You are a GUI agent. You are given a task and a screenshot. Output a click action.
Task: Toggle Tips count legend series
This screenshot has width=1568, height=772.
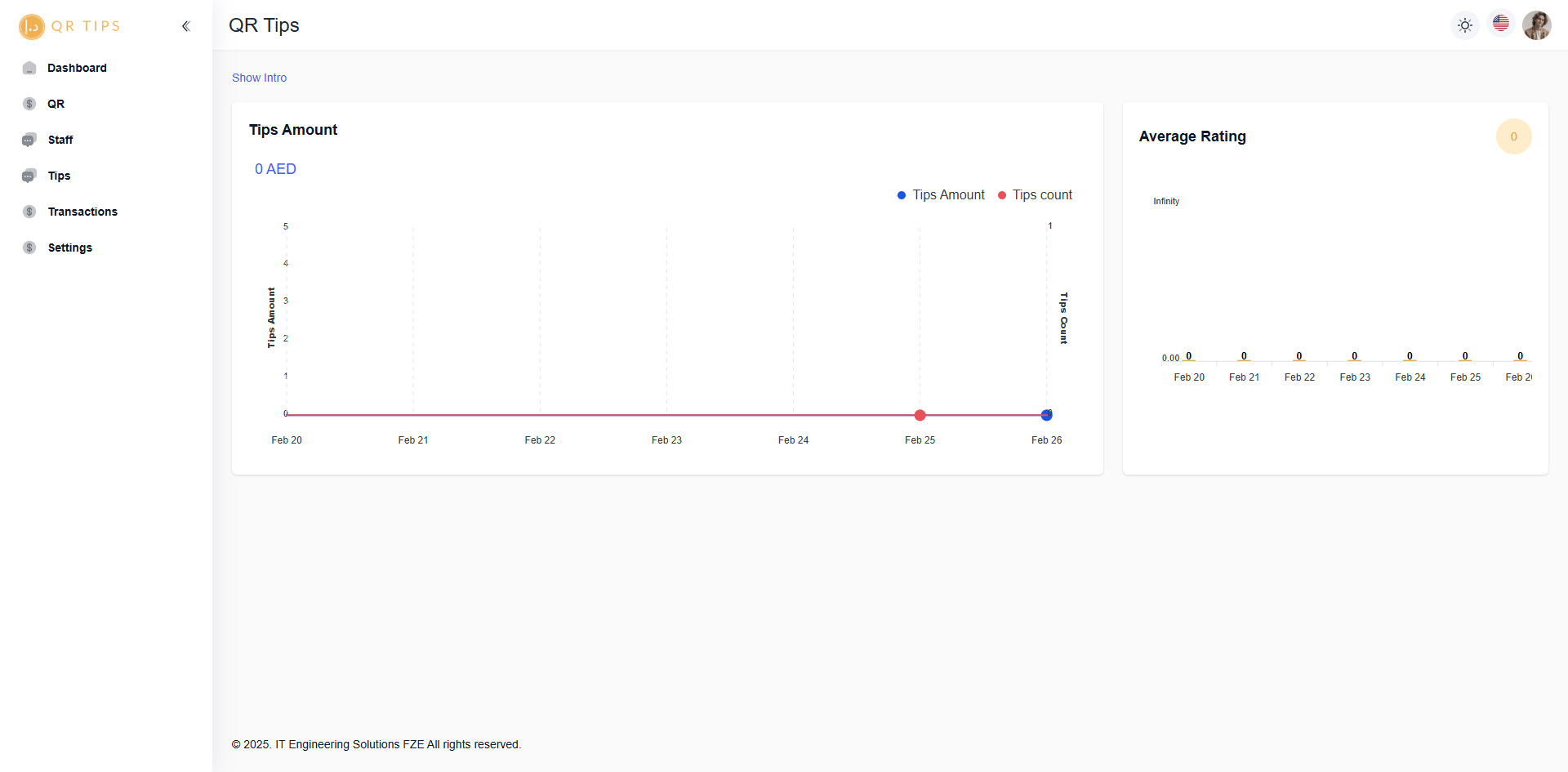pyautogui.click(x=1035, y=195)
